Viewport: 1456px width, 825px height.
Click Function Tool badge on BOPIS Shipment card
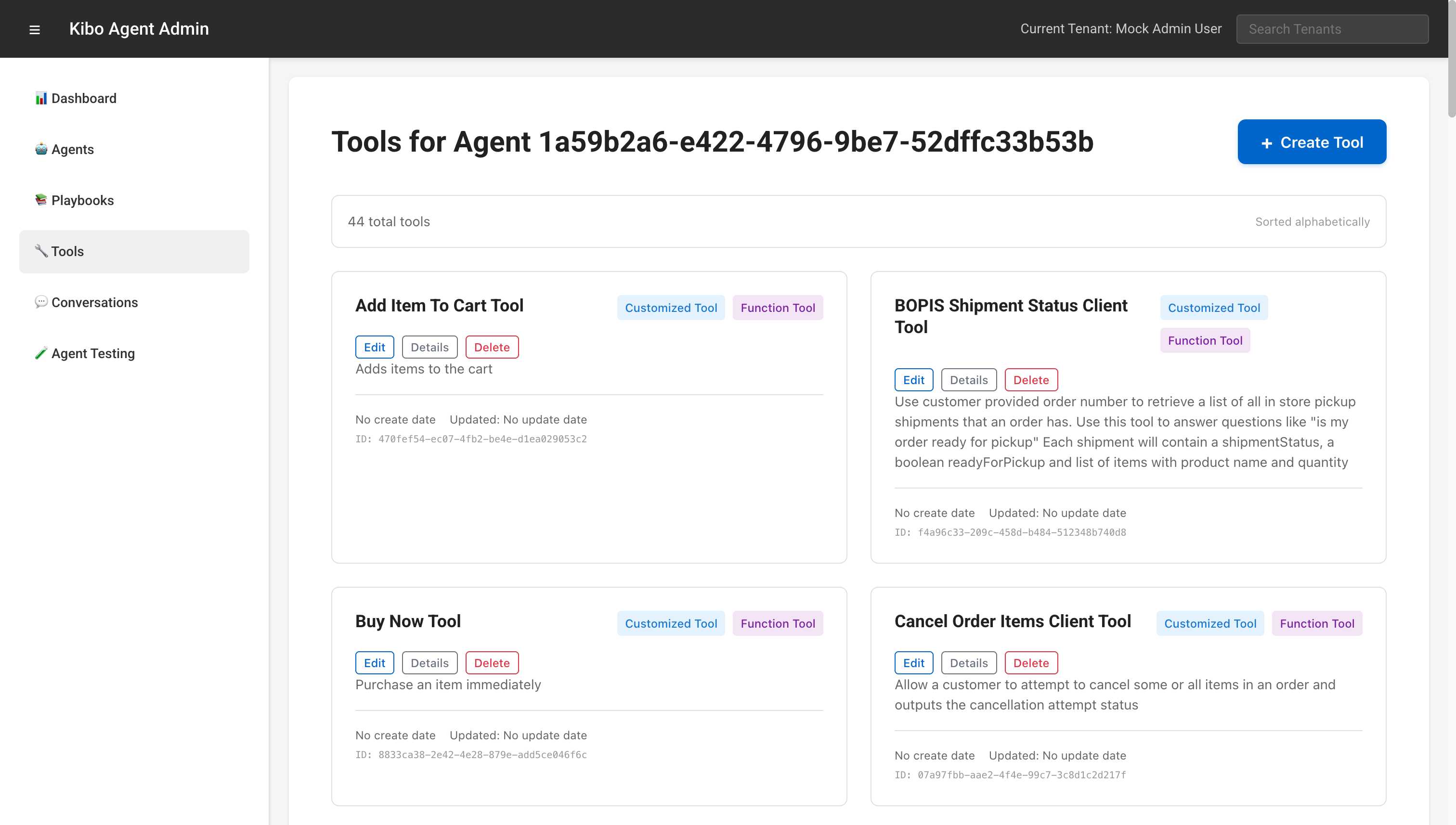pos(1205,340)
